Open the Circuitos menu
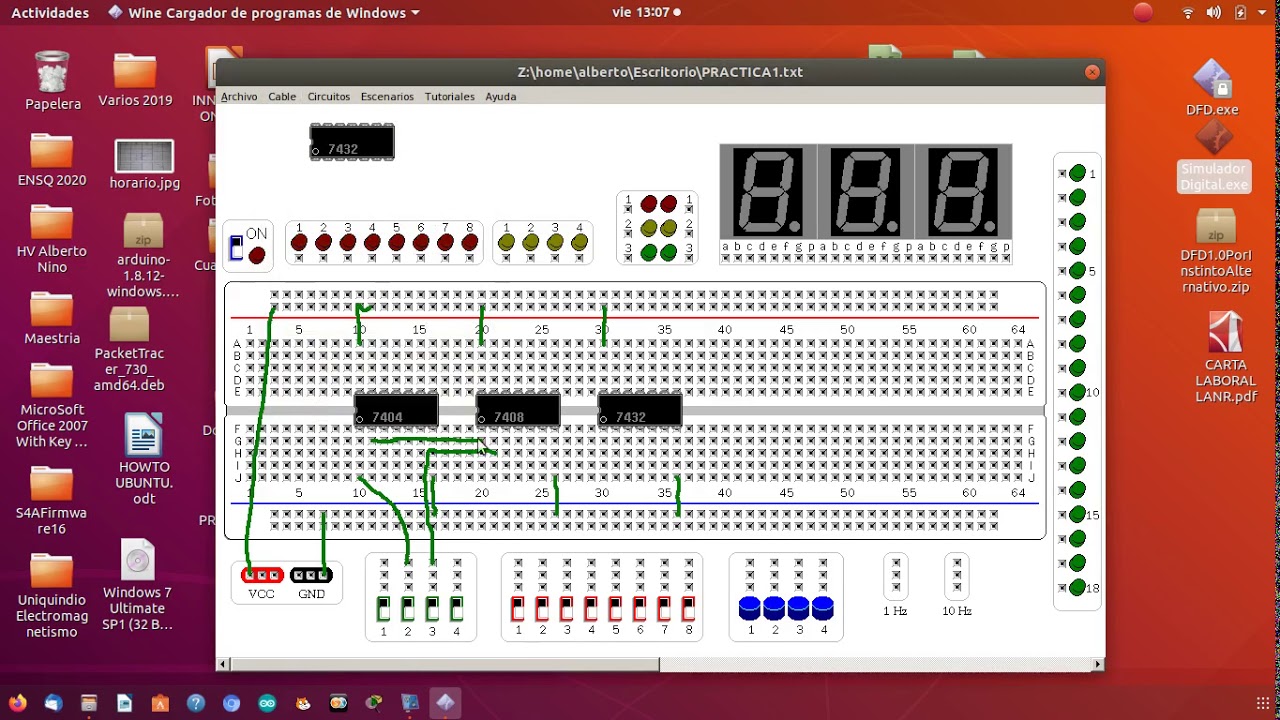Viewport: 1280px width, 720px height. tap(329, 97)
